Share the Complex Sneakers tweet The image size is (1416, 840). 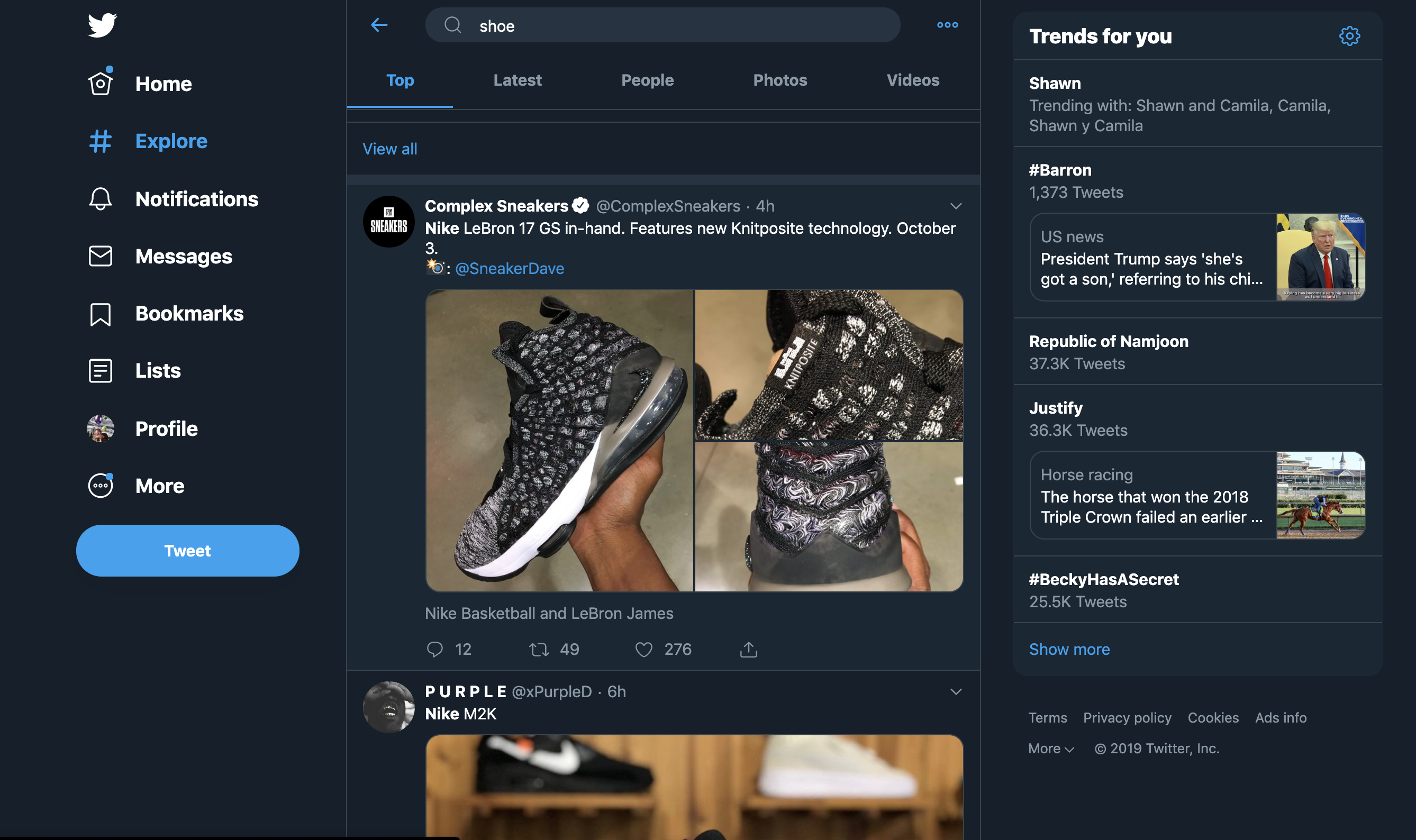point(748,649)
